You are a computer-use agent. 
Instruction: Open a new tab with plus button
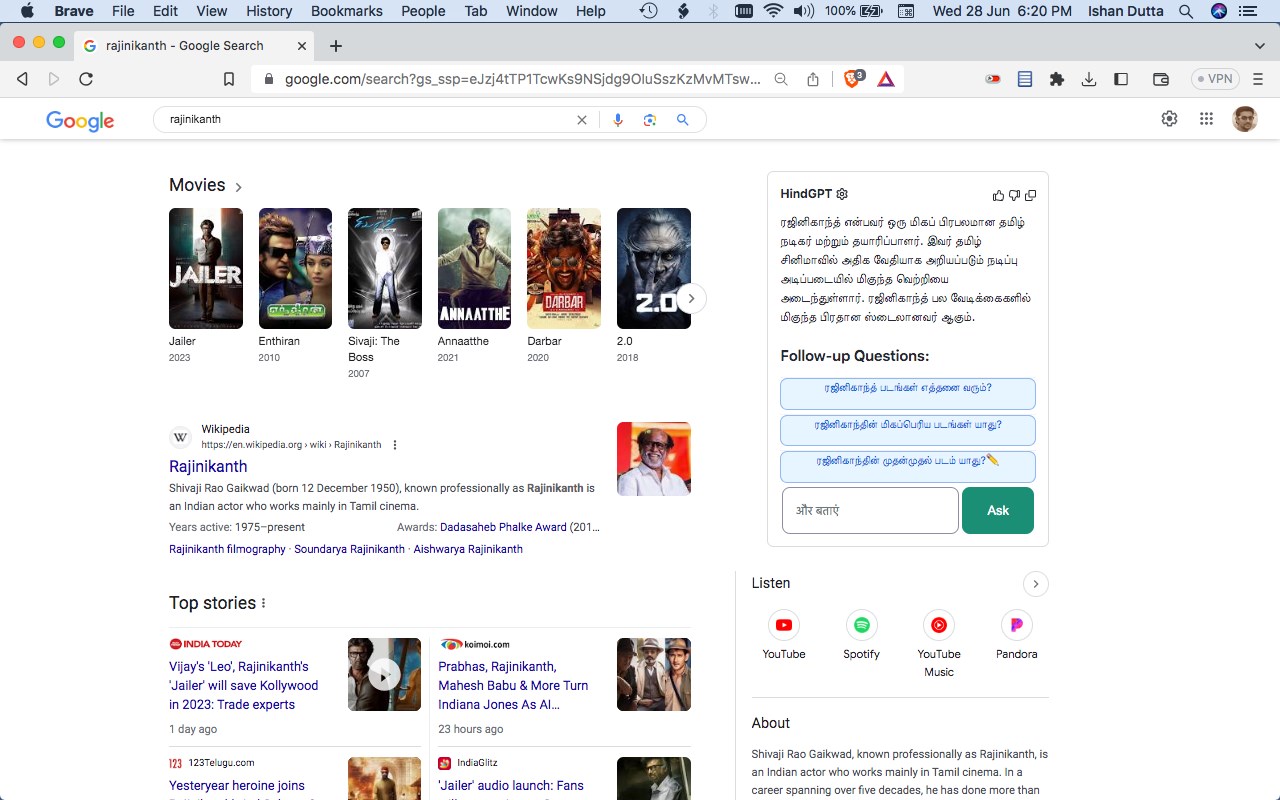point(336,46)
